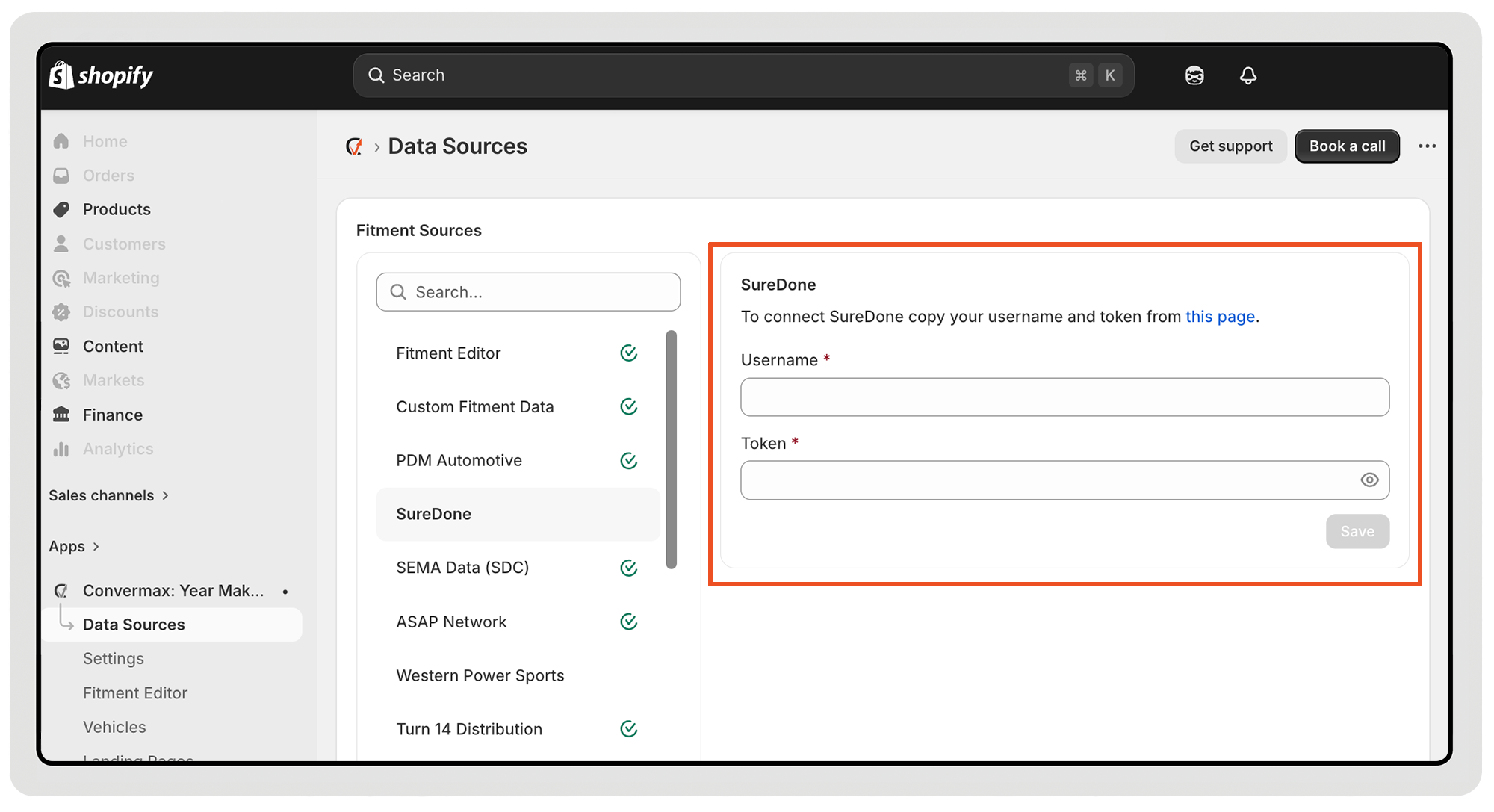Select PDM Automotive source
The image size is (1494, 812).
point(459,460)
